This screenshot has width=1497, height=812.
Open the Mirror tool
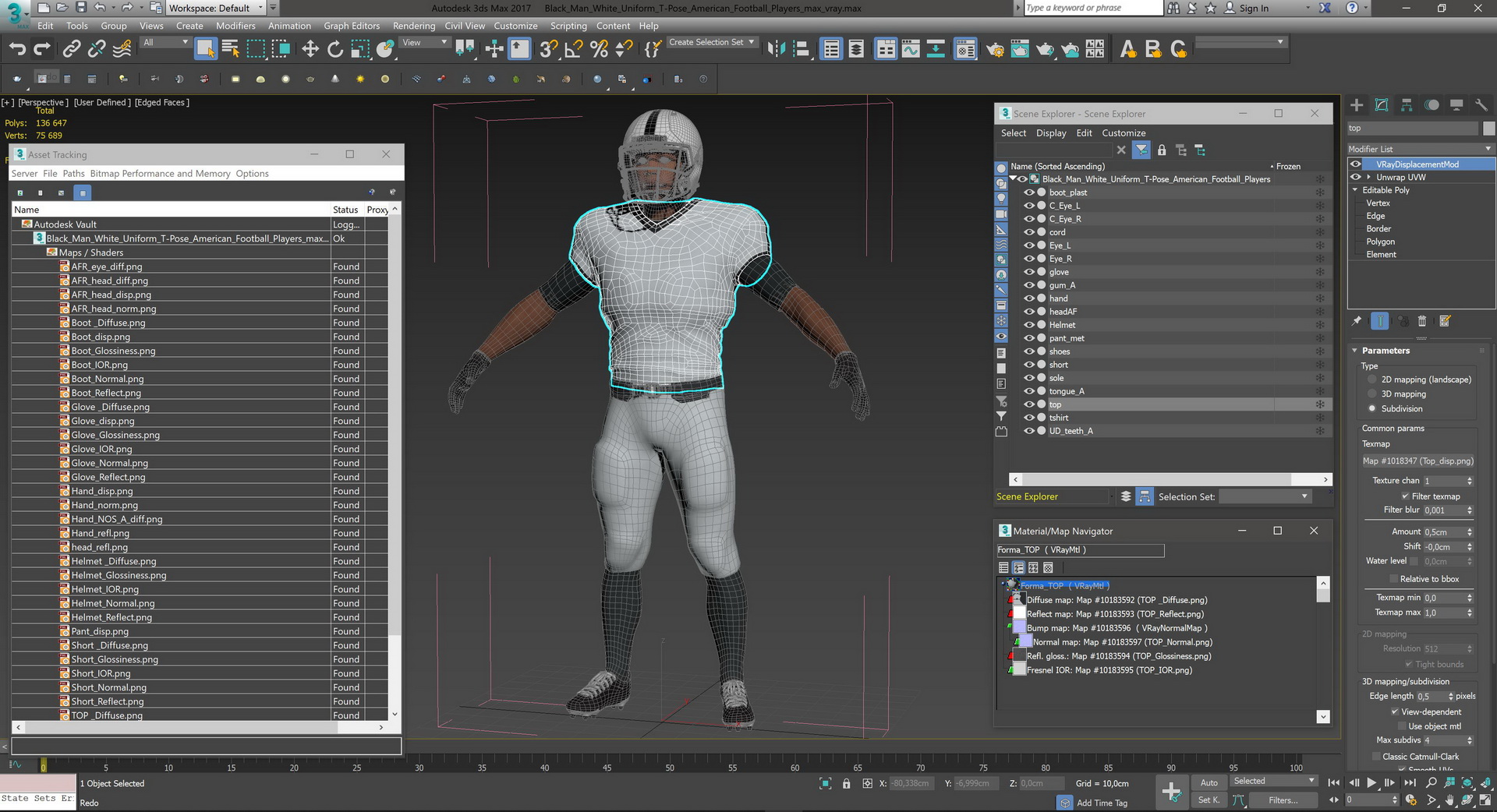click(776, 49)
